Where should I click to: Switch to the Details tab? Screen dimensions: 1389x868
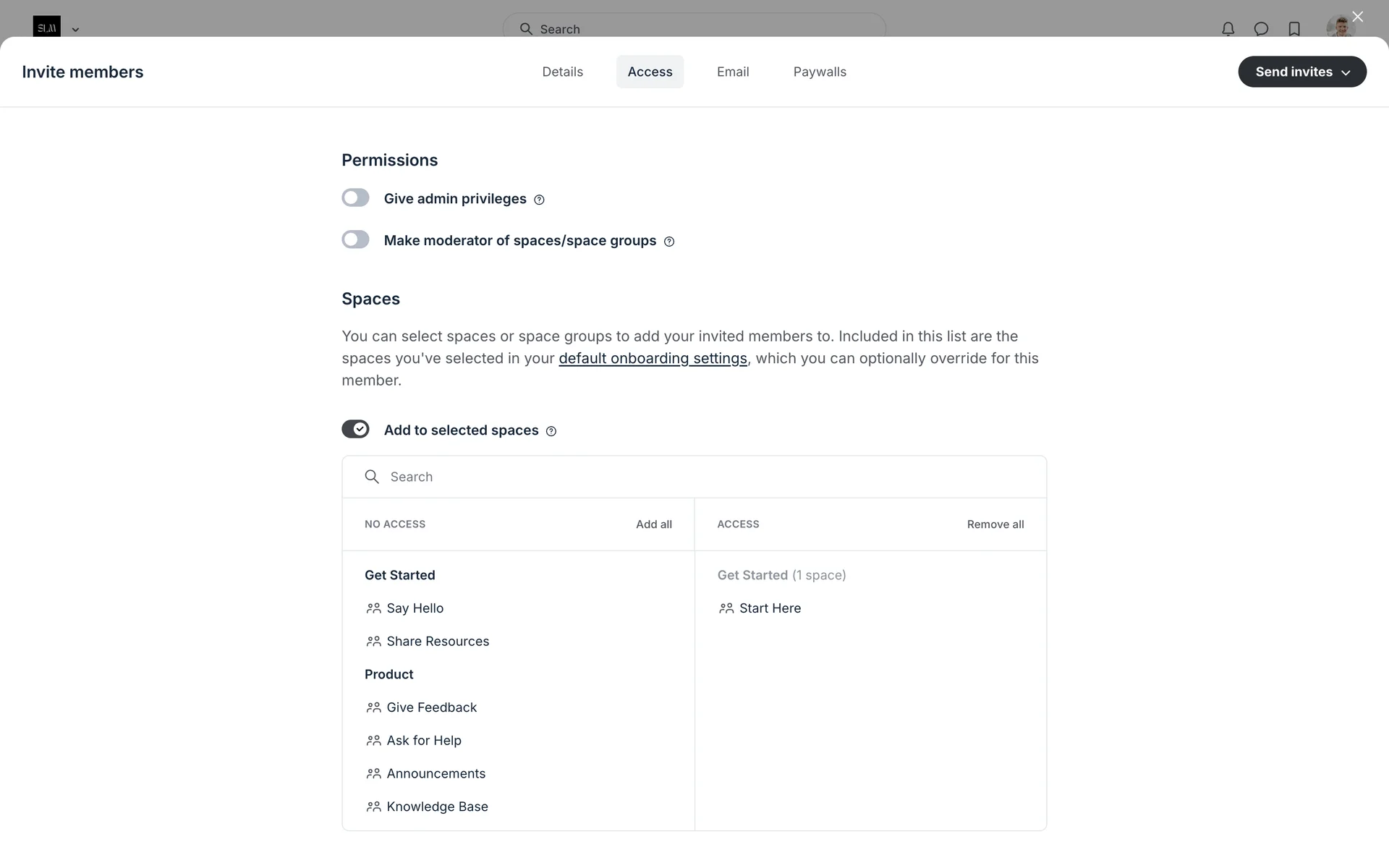(x=562, y=72)
